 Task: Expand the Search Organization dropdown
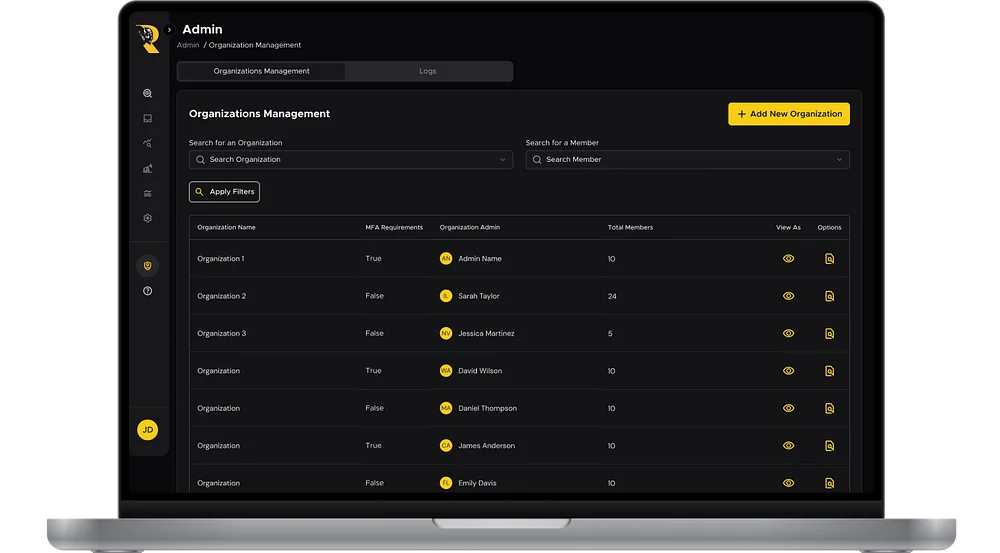click(351, 159)
